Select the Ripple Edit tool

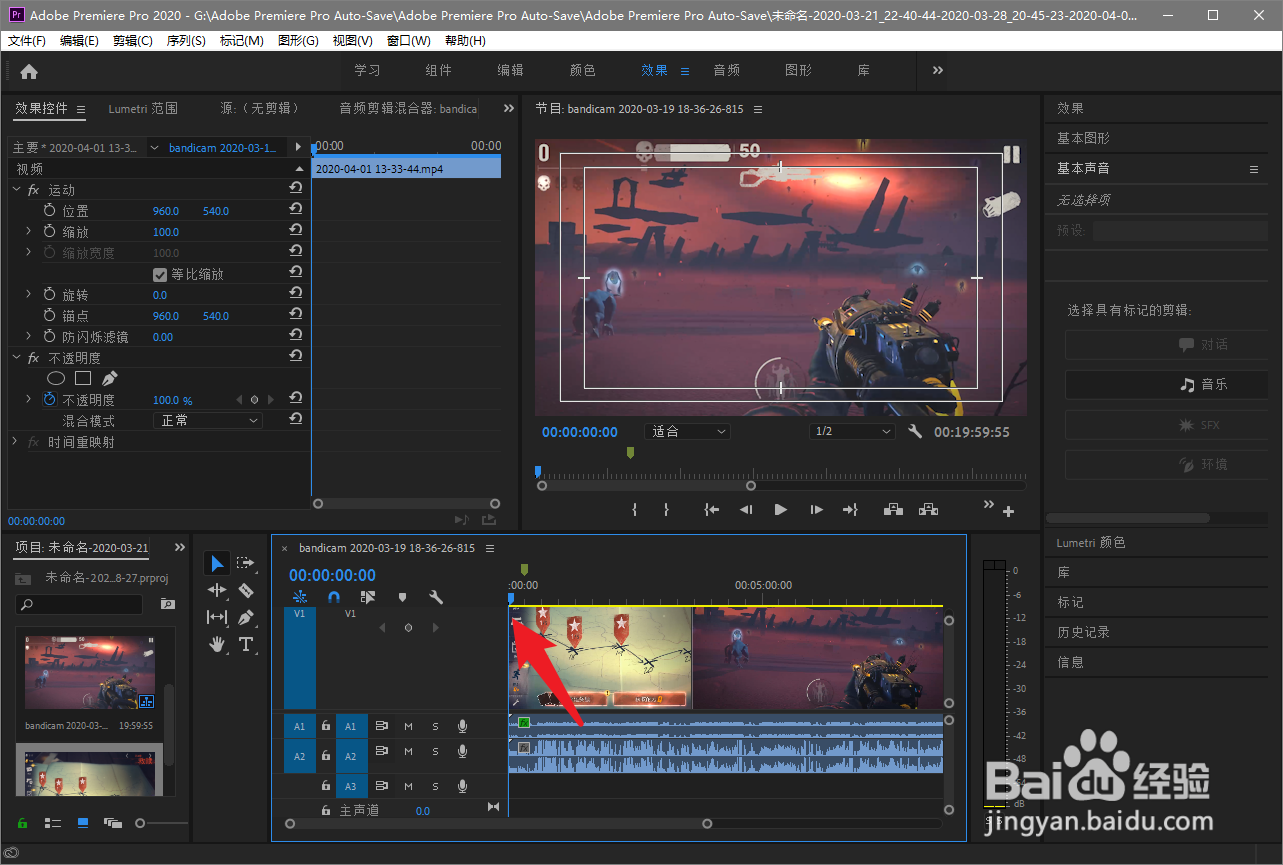217,591
